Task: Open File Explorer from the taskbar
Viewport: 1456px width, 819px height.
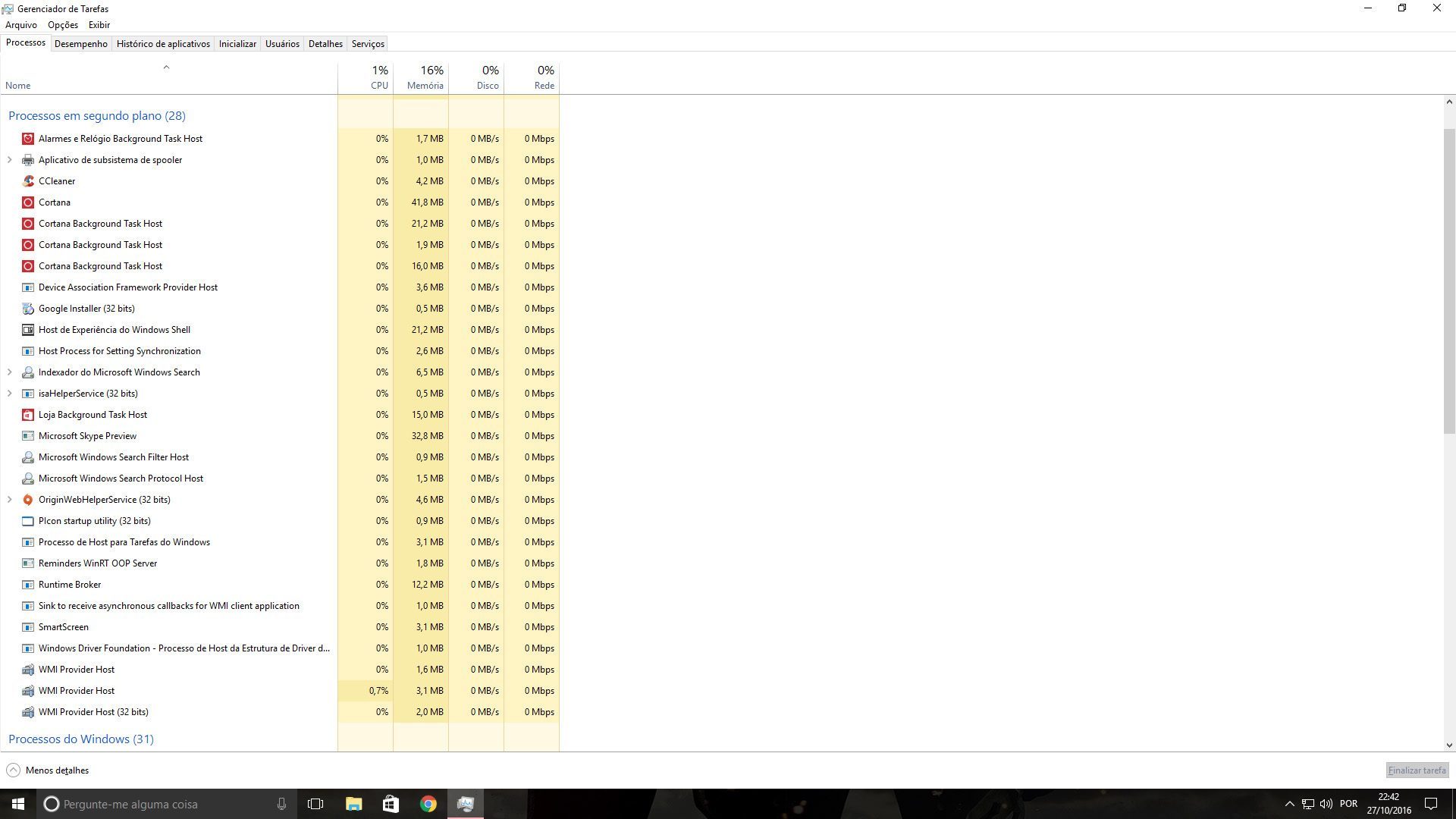Action: pos(353,804)
